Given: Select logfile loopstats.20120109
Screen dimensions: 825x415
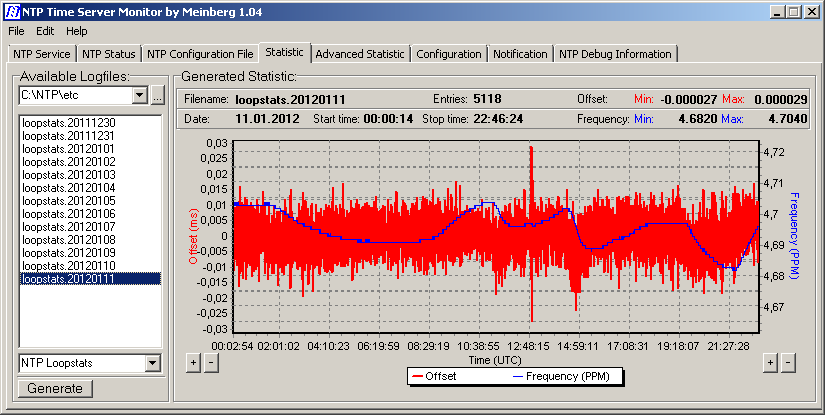Looking at the screenshot, I should [x=90, y=252].
